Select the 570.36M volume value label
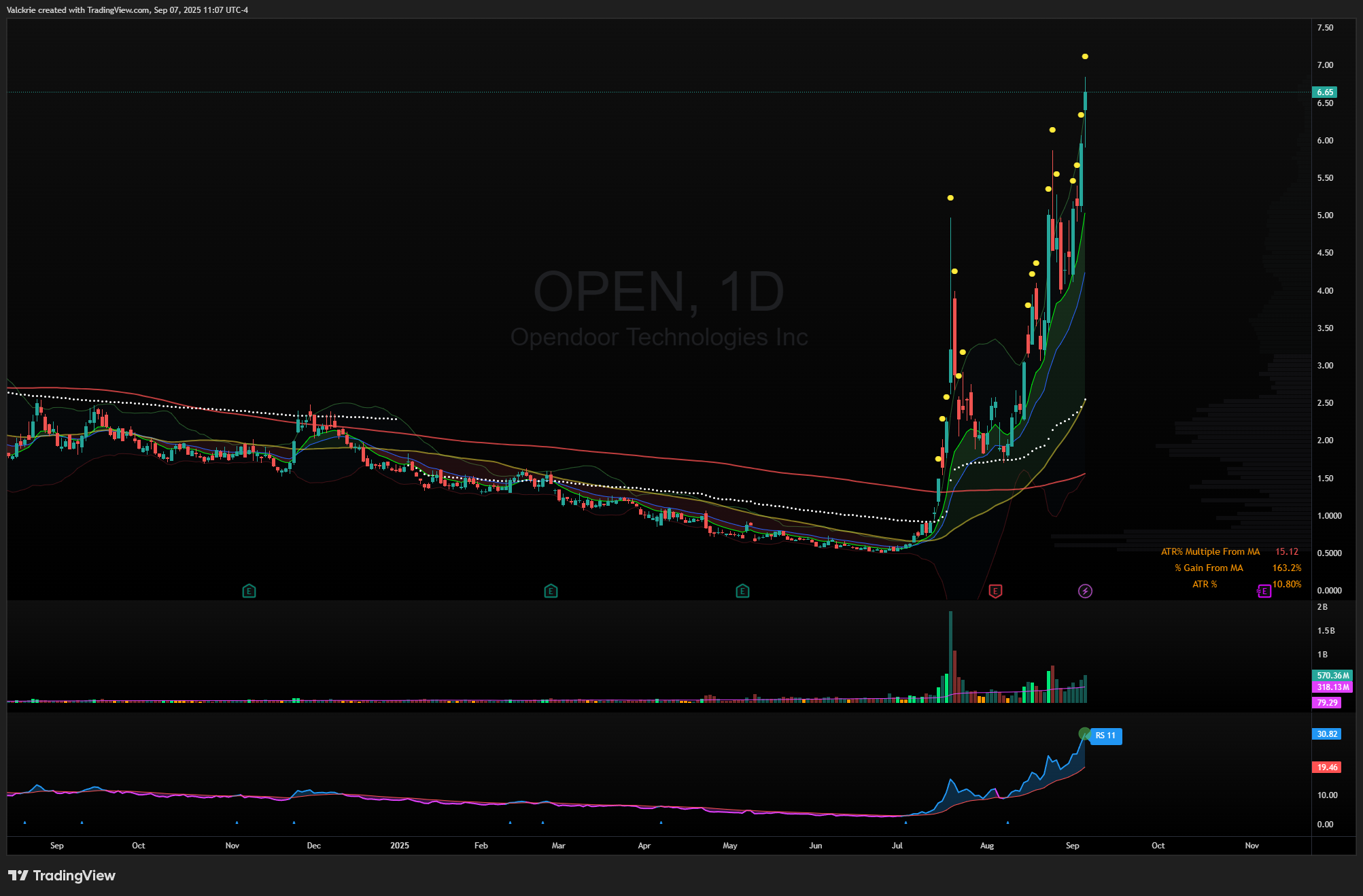The width and height of the screenshot is (1363, 896). [x=1332, y=676]
